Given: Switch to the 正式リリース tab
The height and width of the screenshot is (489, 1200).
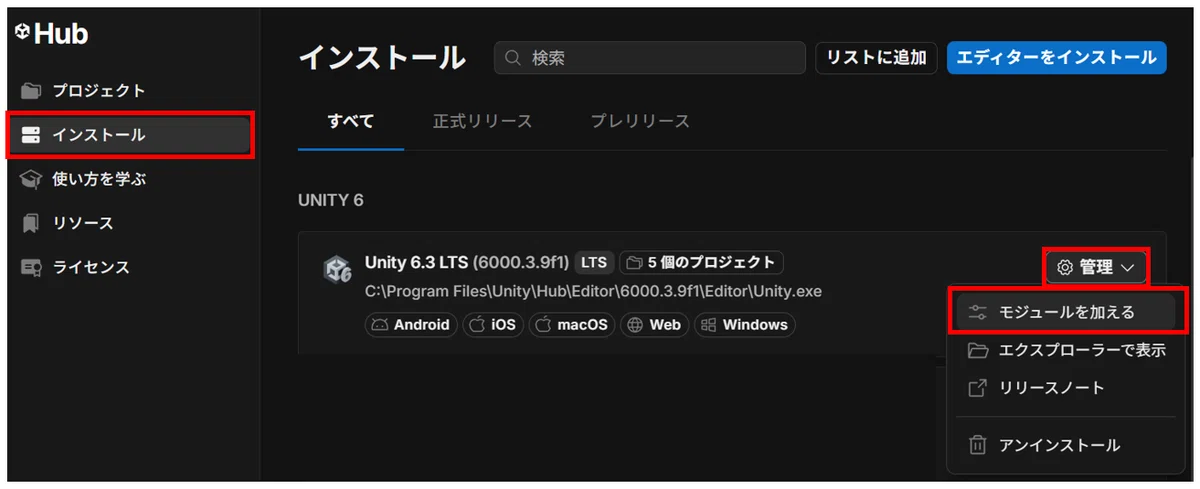Looking at the screenshot, I should click(483, 121).
